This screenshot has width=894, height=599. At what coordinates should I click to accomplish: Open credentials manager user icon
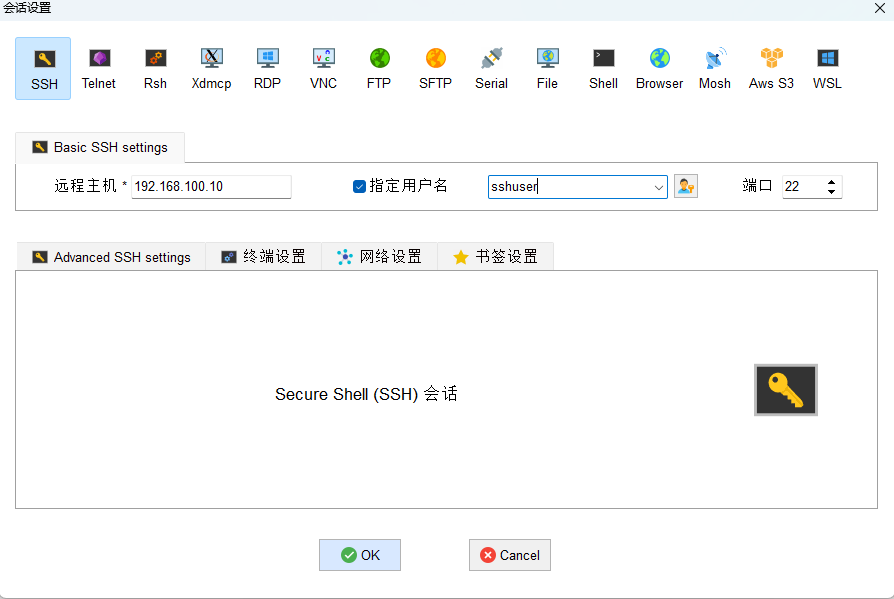tap(686, 186)
